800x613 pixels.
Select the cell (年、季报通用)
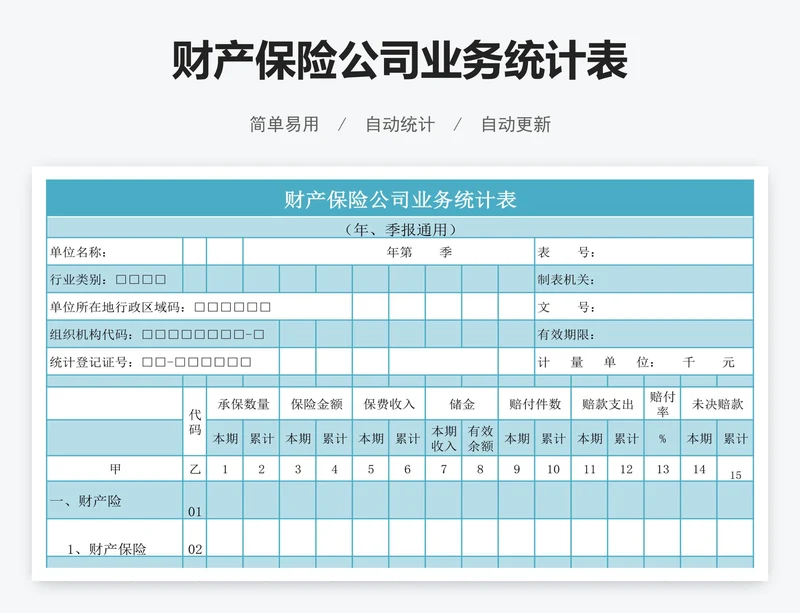coord(400,228)
